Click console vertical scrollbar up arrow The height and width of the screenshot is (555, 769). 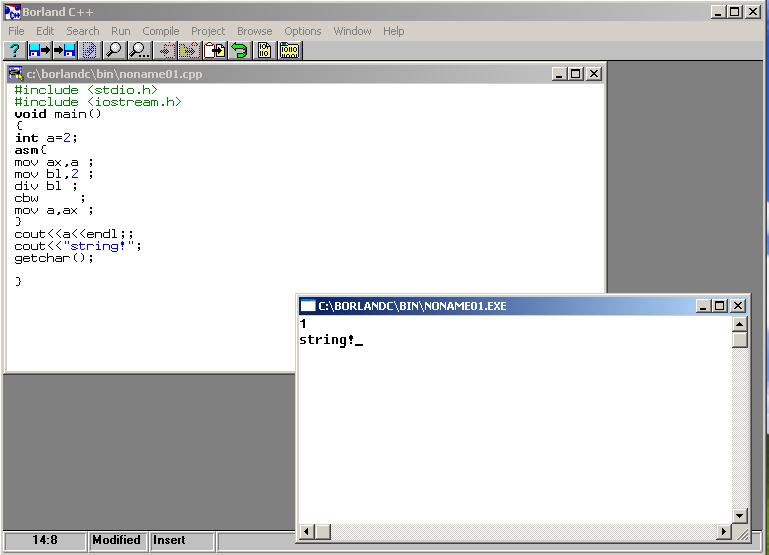(740, 324)
